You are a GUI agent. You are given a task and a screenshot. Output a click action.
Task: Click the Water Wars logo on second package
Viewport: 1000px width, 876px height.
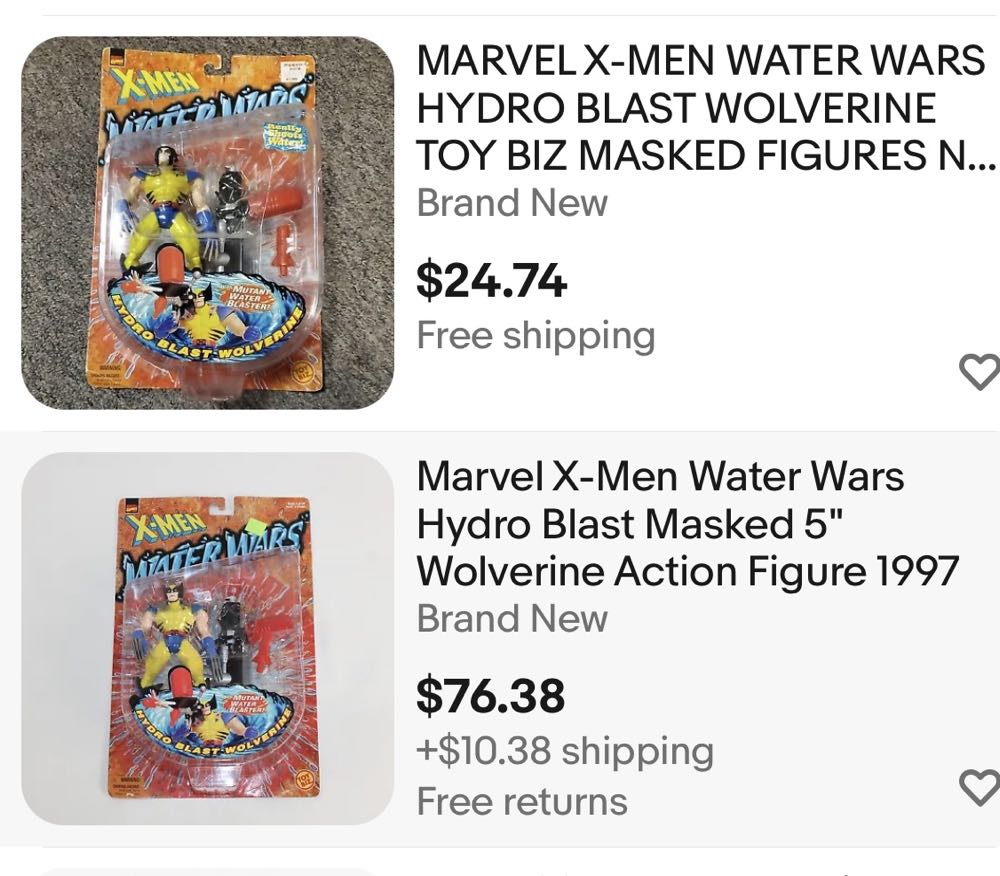pos(216,550)
